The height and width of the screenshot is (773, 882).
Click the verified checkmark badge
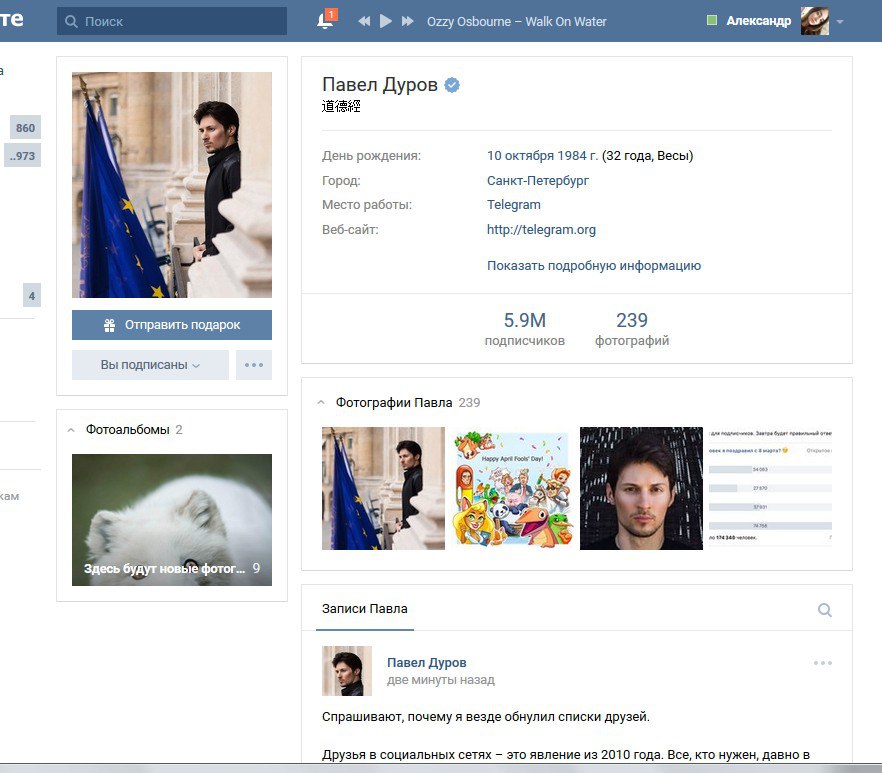pos(452,85)
